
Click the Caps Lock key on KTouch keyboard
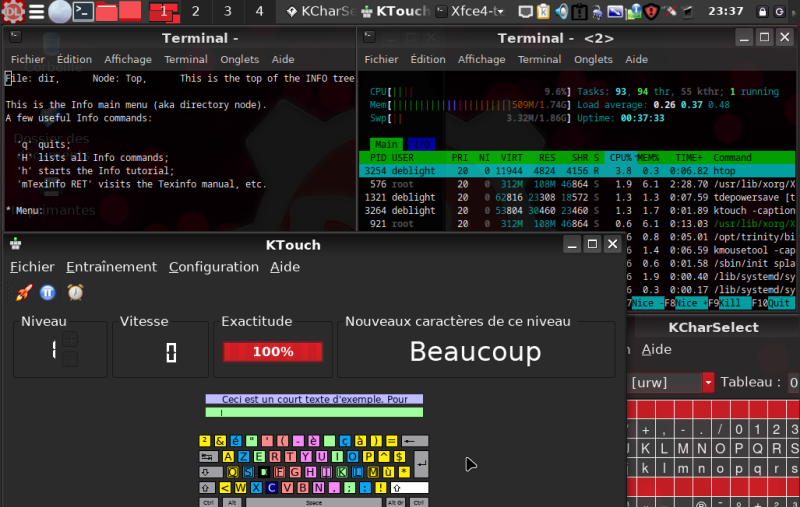[x=211, y=472]
